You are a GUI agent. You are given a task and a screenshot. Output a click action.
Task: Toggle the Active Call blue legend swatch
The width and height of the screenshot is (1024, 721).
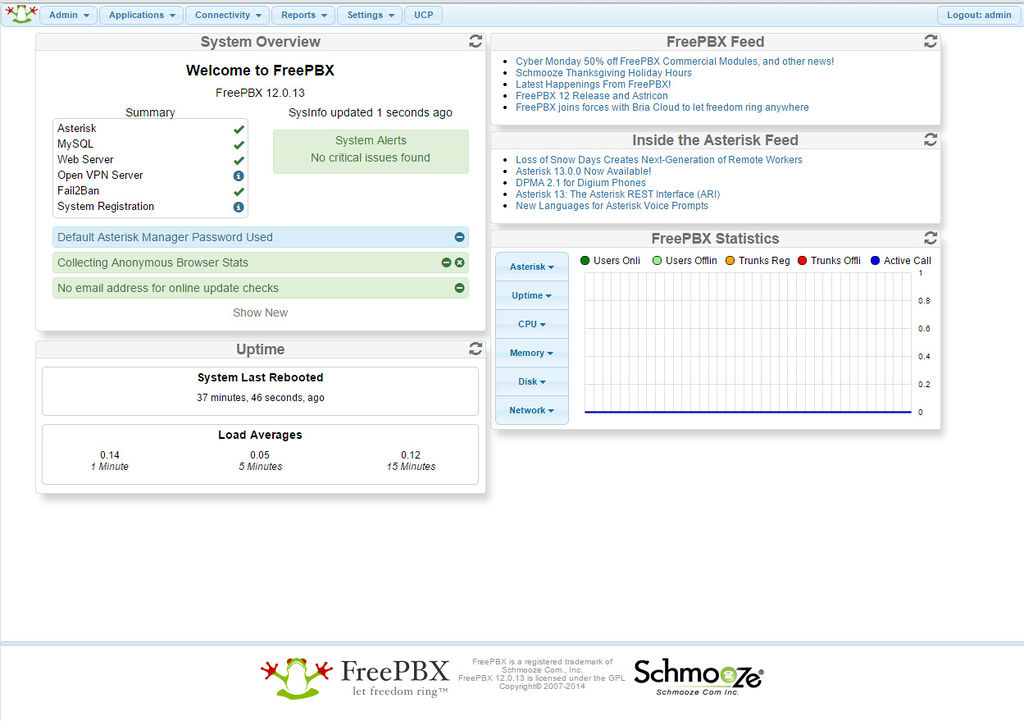click(875, 261)
